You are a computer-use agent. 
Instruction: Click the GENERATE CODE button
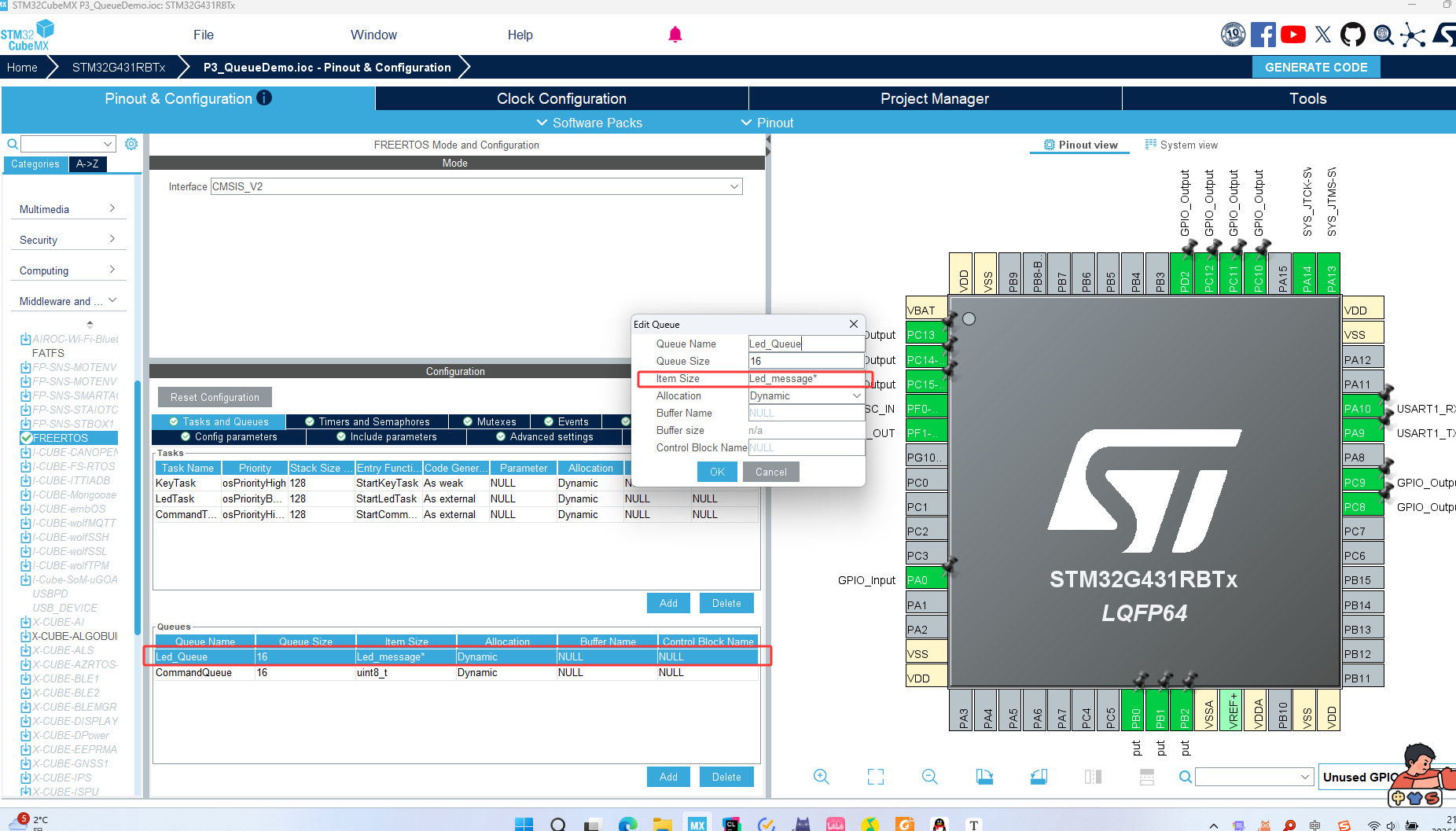click(1316, 68)
